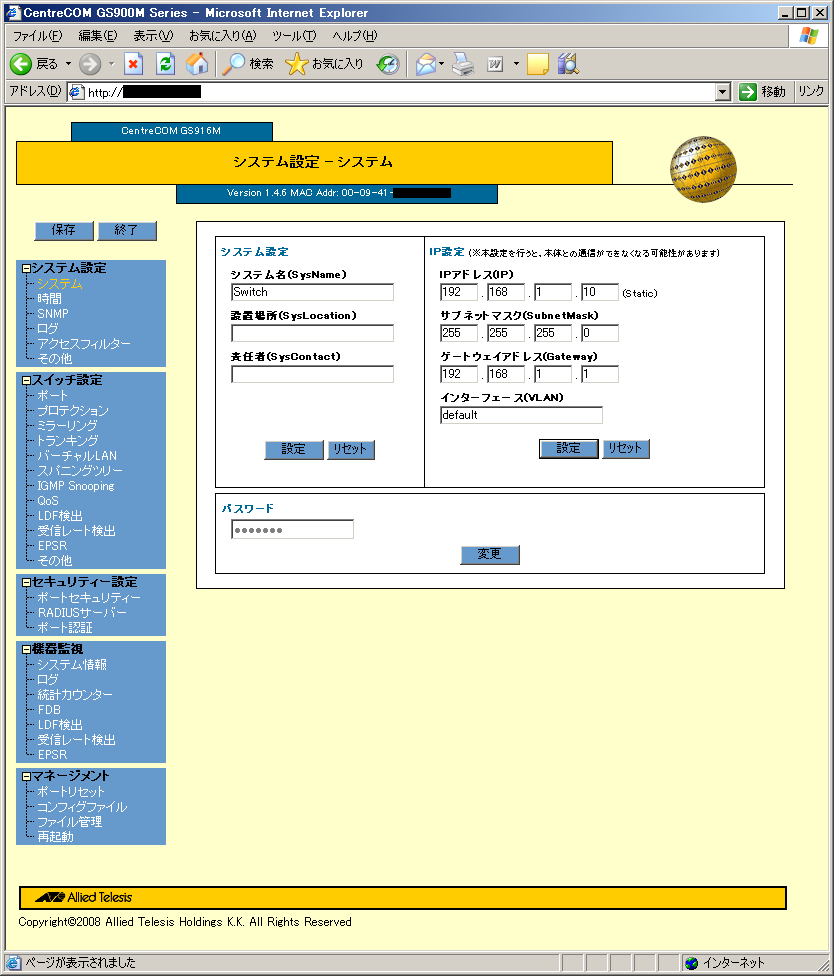Viewport: 834px width, 976px height.
Task: Click in the password field
Action: coord(293,530)
